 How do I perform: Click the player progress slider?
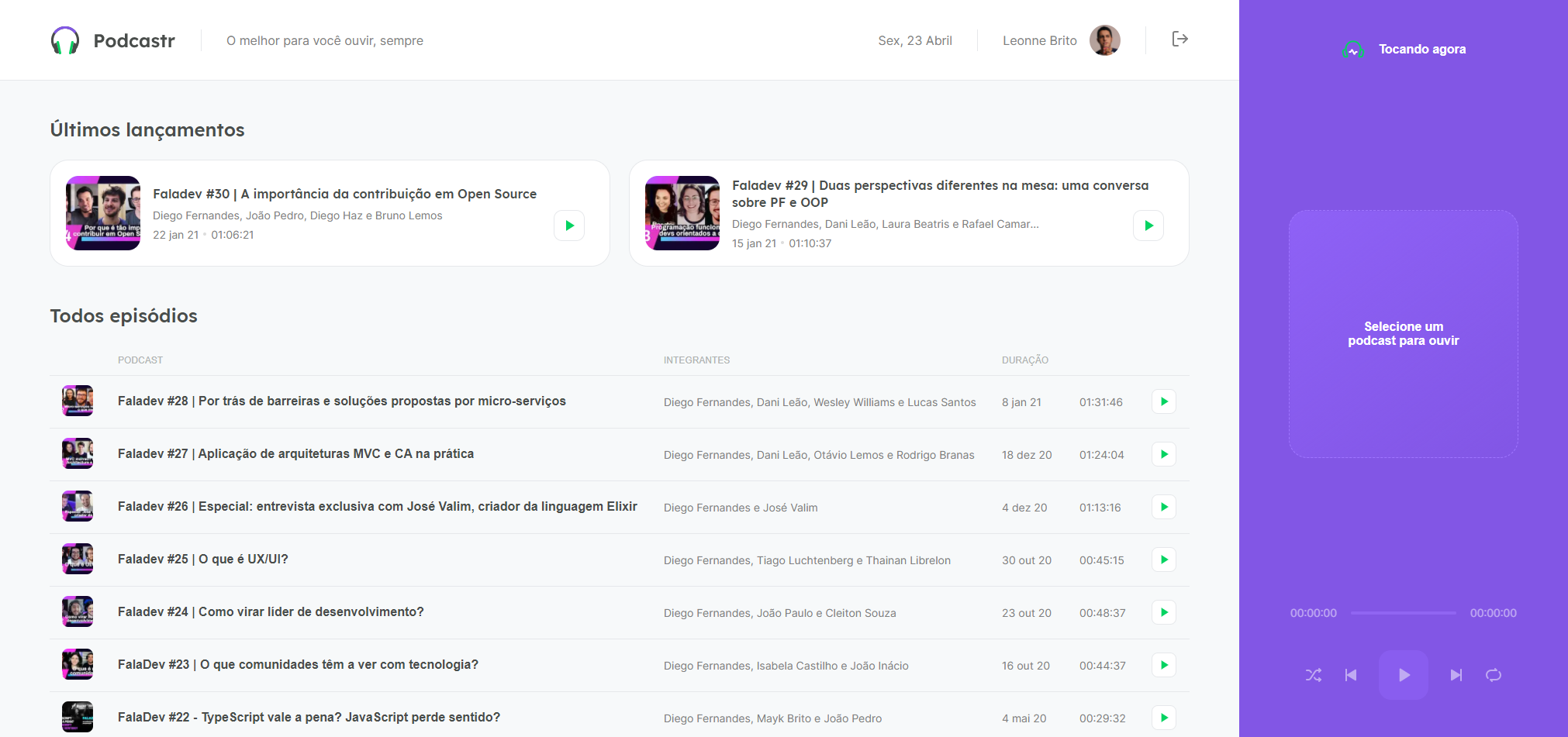1404,613
